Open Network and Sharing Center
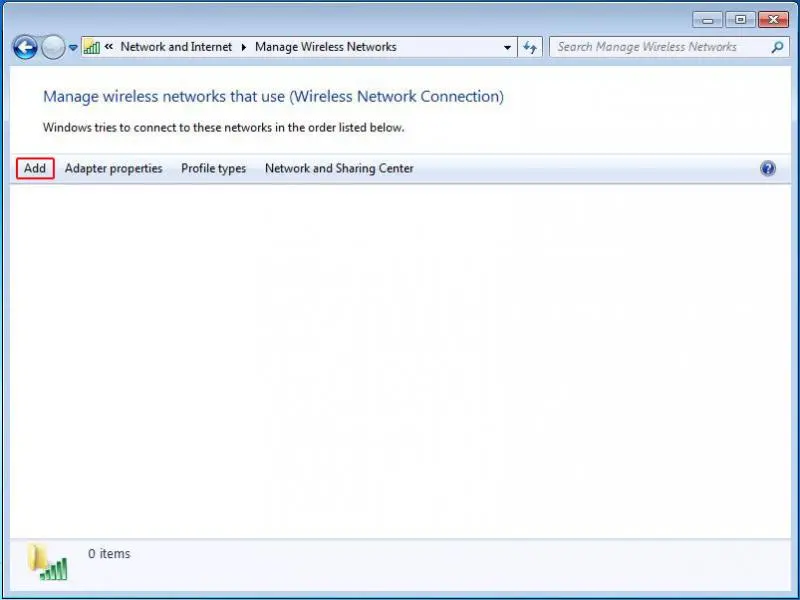 click(x=339, y=169)
